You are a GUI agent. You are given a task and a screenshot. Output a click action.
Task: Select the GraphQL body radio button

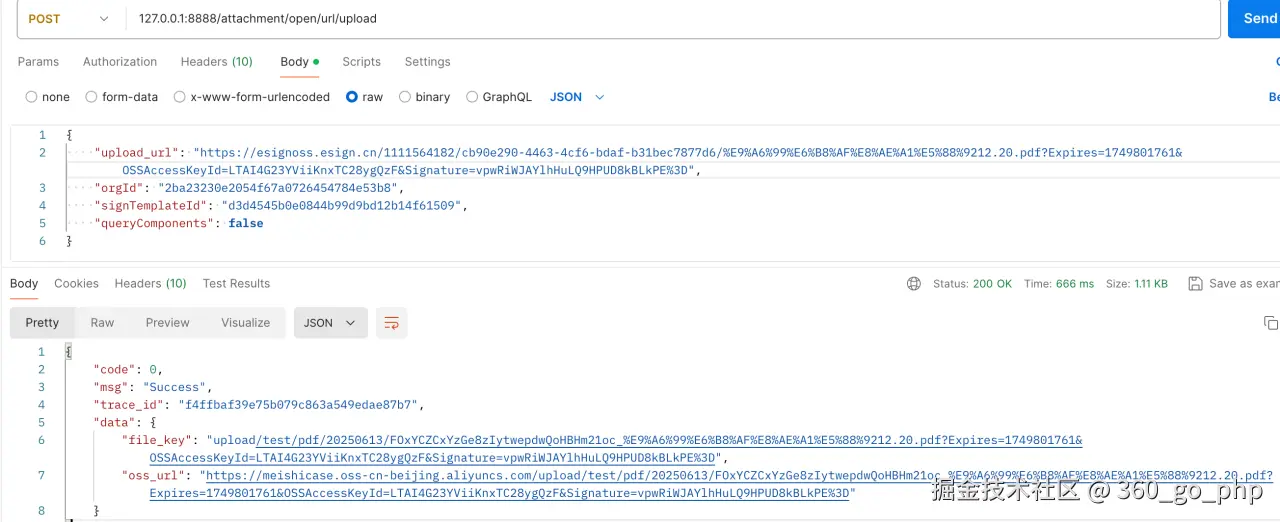tap(472, 97)
